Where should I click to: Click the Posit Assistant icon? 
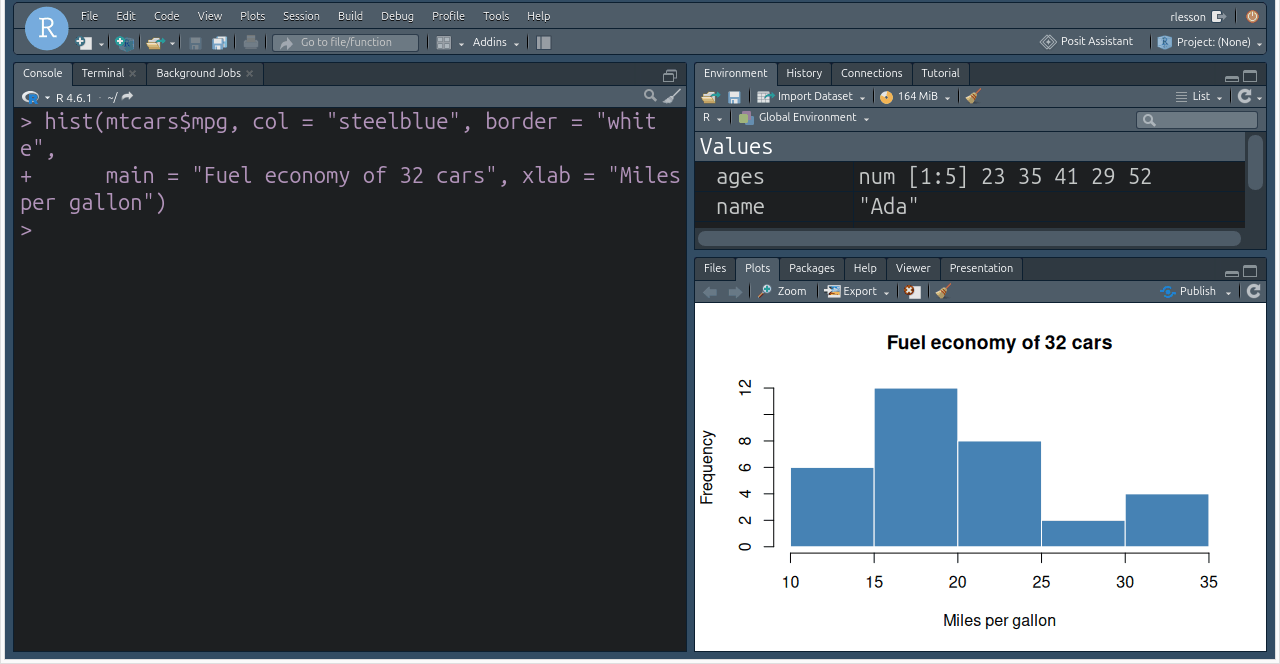click(x=1048, y=41)
